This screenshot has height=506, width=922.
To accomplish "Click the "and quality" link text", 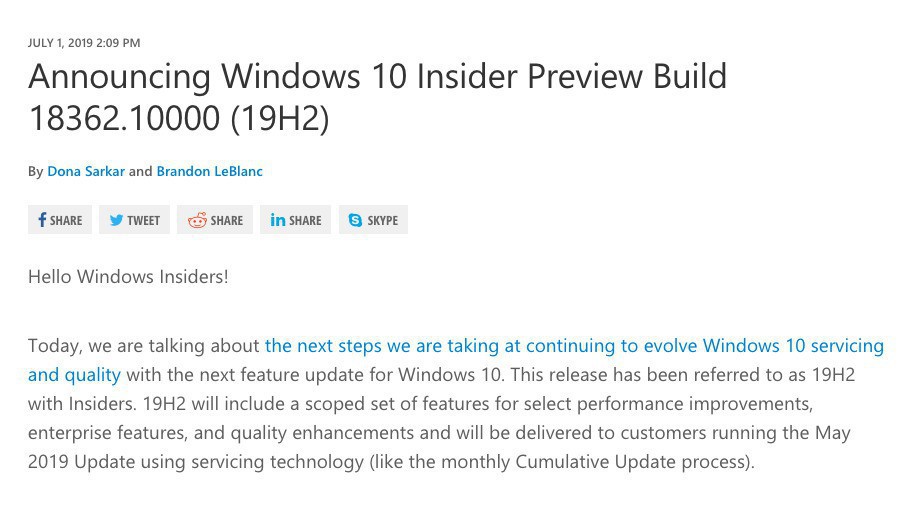I will [74, 375].
